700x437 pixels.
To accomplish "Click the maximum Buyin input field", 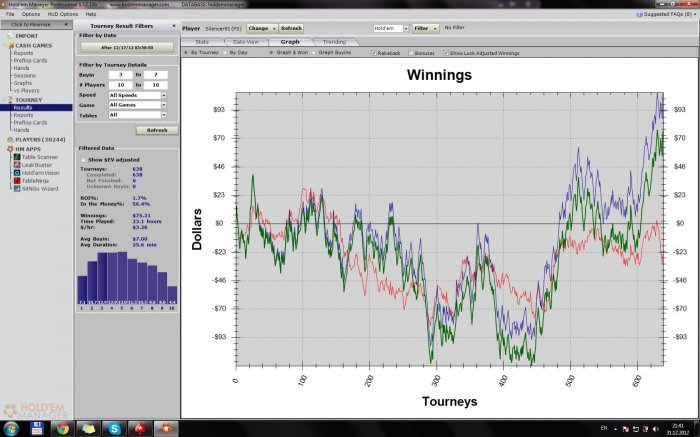I will (155, 75).
